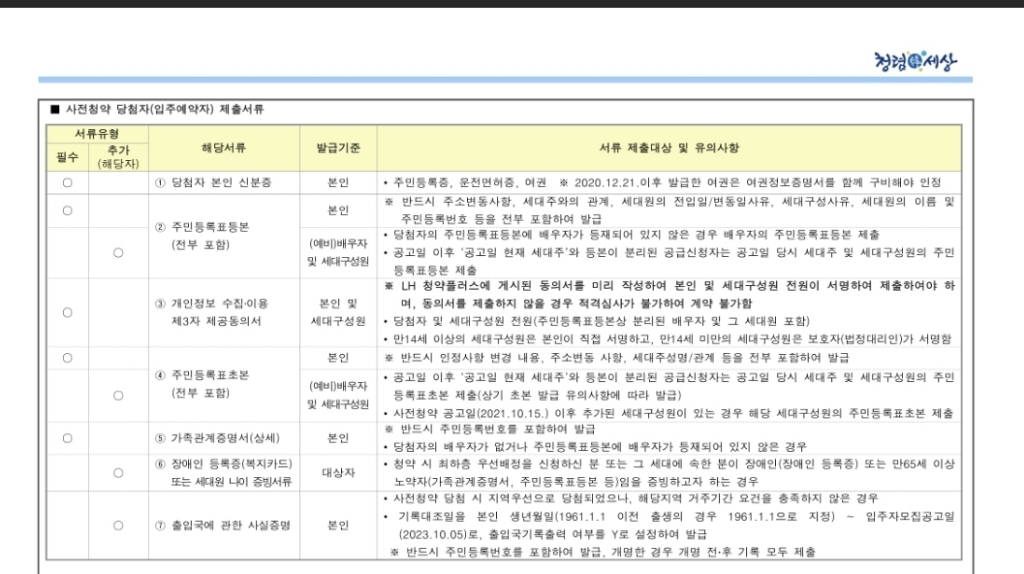Select required circle for 가족관계증명서(상세)

(67, 438)
